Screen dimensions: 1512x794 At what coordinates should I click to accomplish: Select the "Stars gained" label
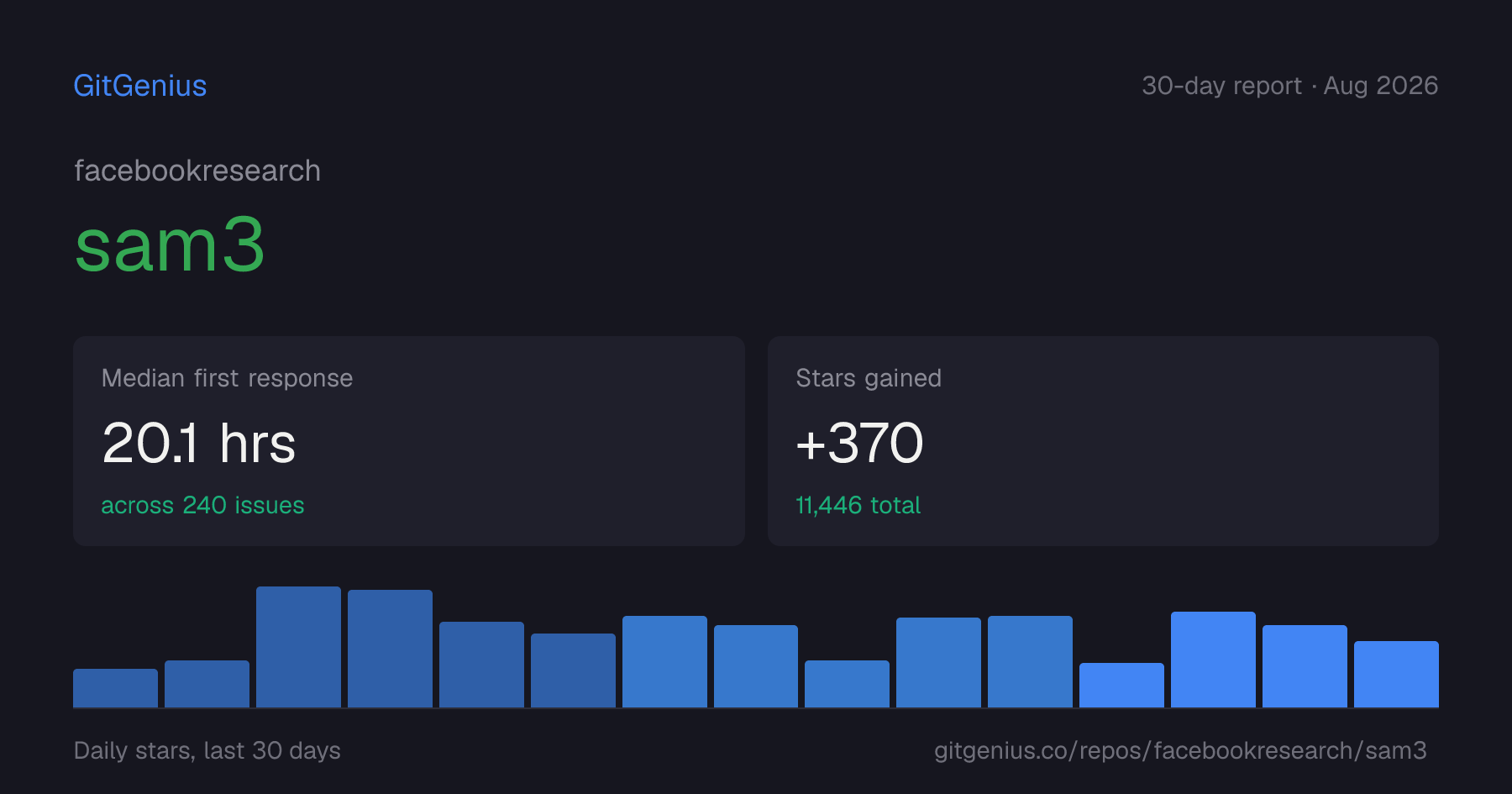click(x=869, y=378)
